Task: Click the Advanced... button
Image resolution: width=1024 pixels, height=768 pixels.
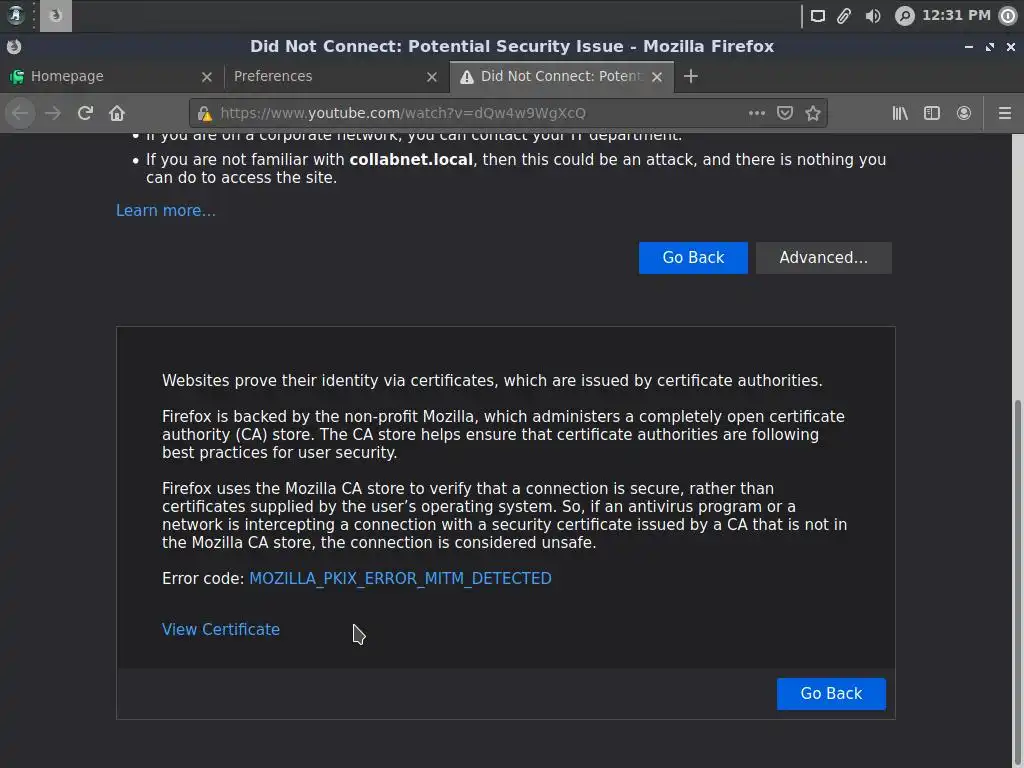Action: coord(824,258)
